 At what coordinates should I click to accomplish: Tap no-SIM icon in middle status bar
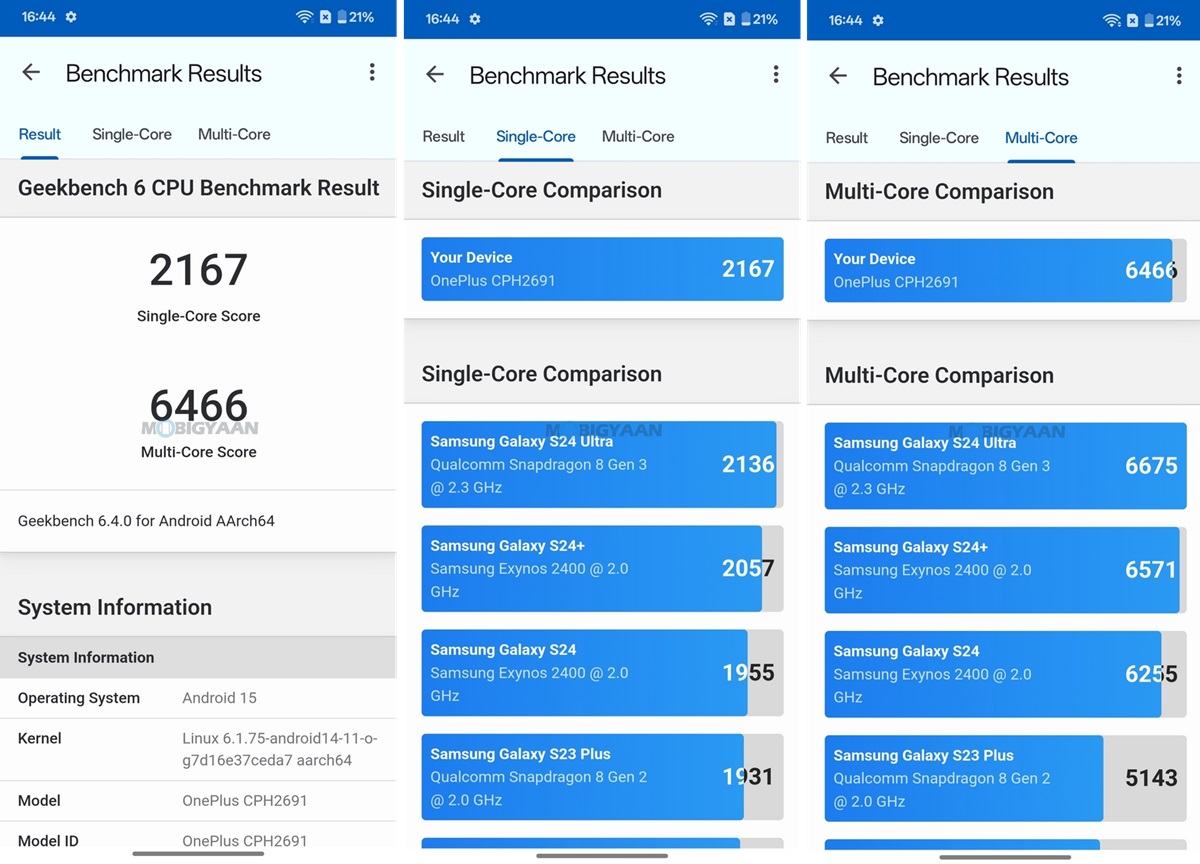click(729, 19)
